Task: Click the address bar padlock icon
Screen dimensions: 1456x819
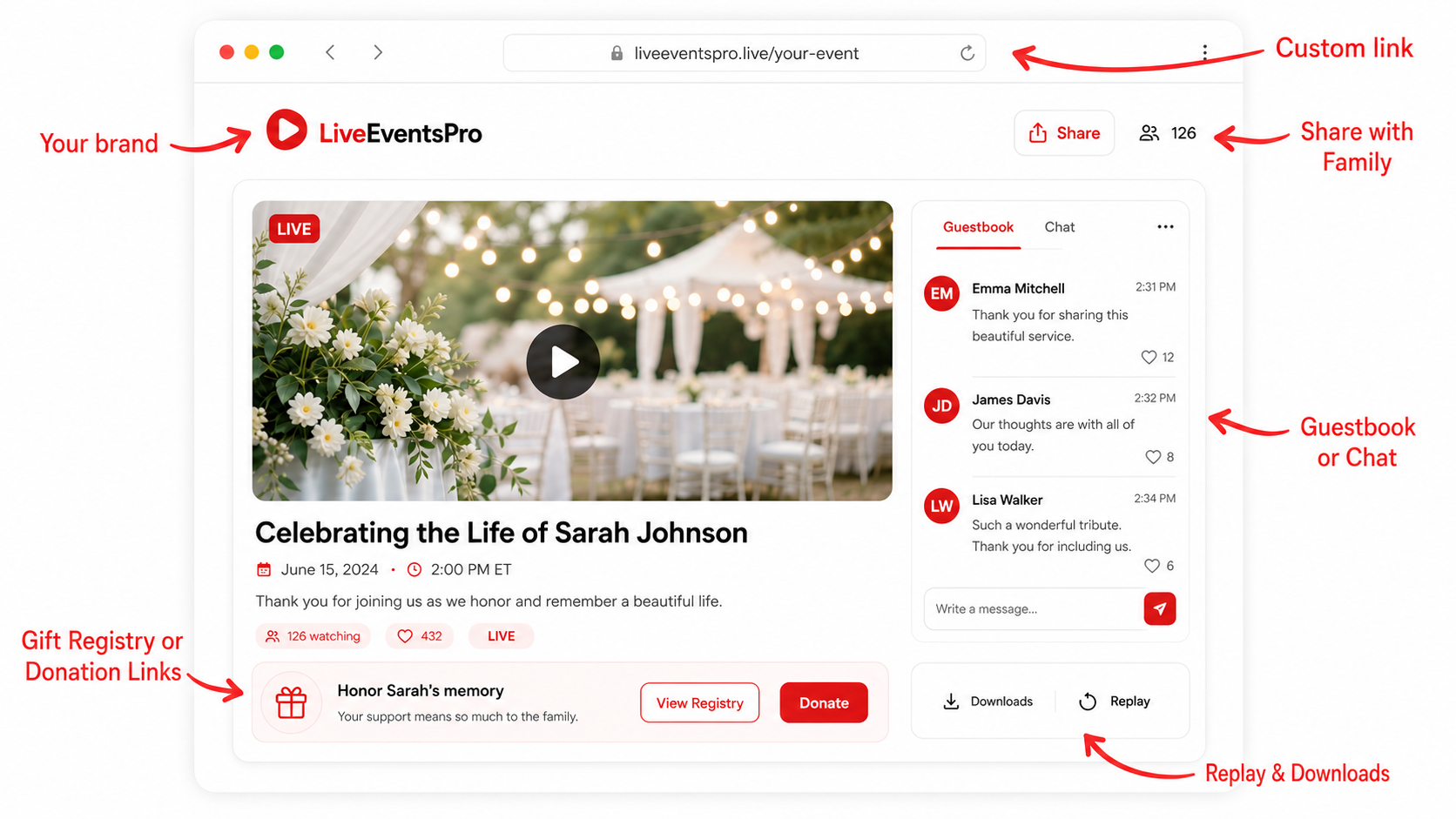Action: (617, 53)
